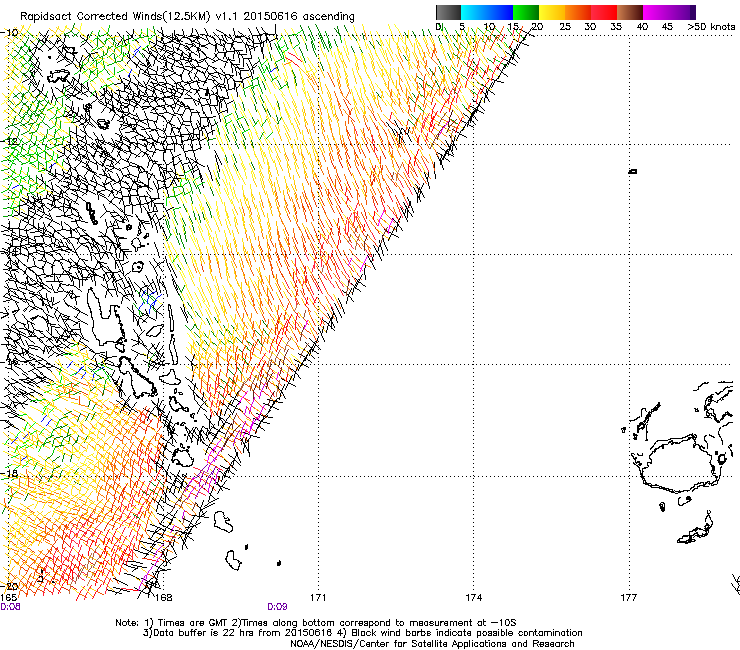
Task: Click the "45" legend tick label
Action: click(x=667, y=26)
